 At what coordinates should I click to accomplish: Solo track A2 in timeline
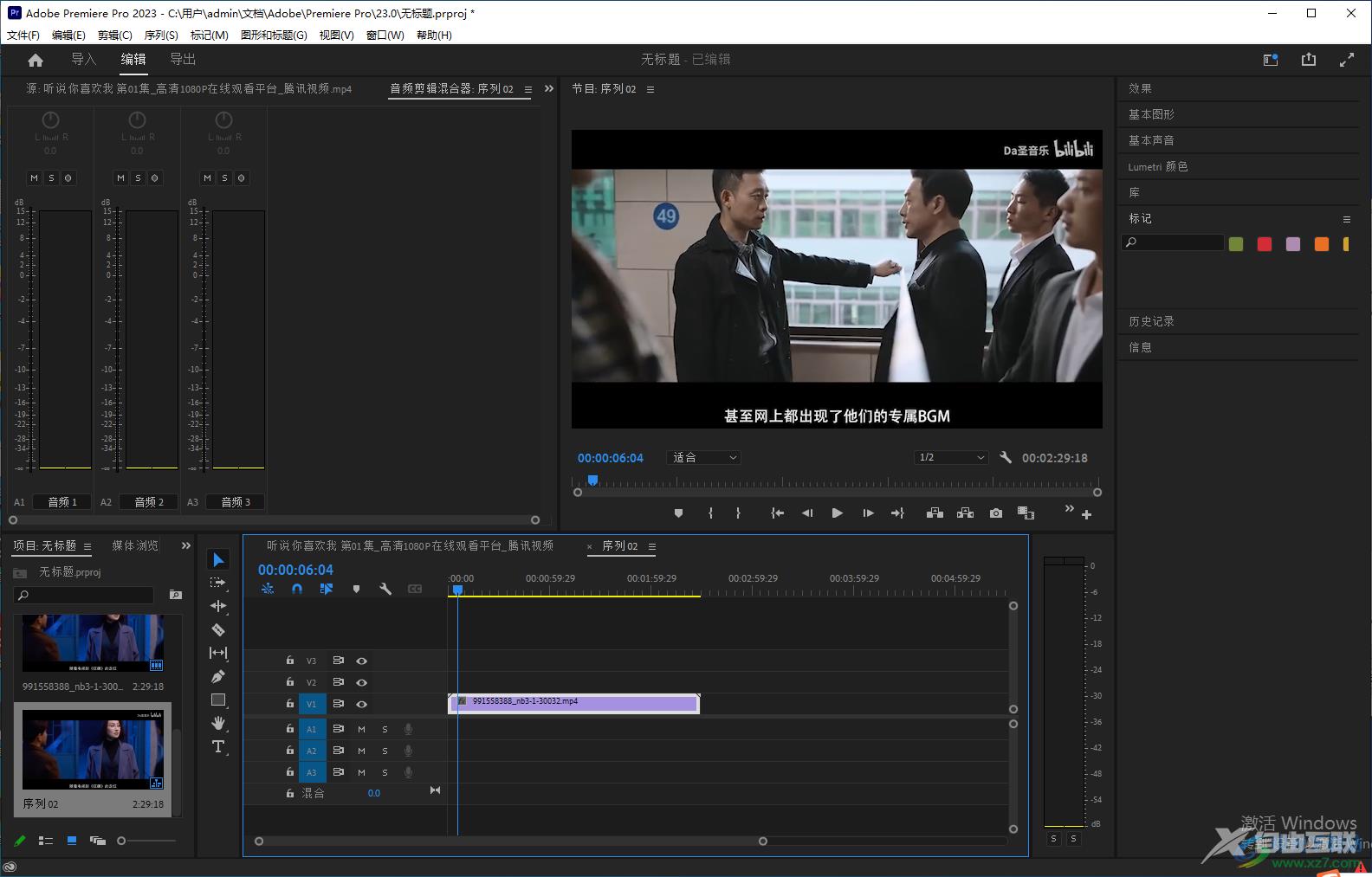click(385, 751)
